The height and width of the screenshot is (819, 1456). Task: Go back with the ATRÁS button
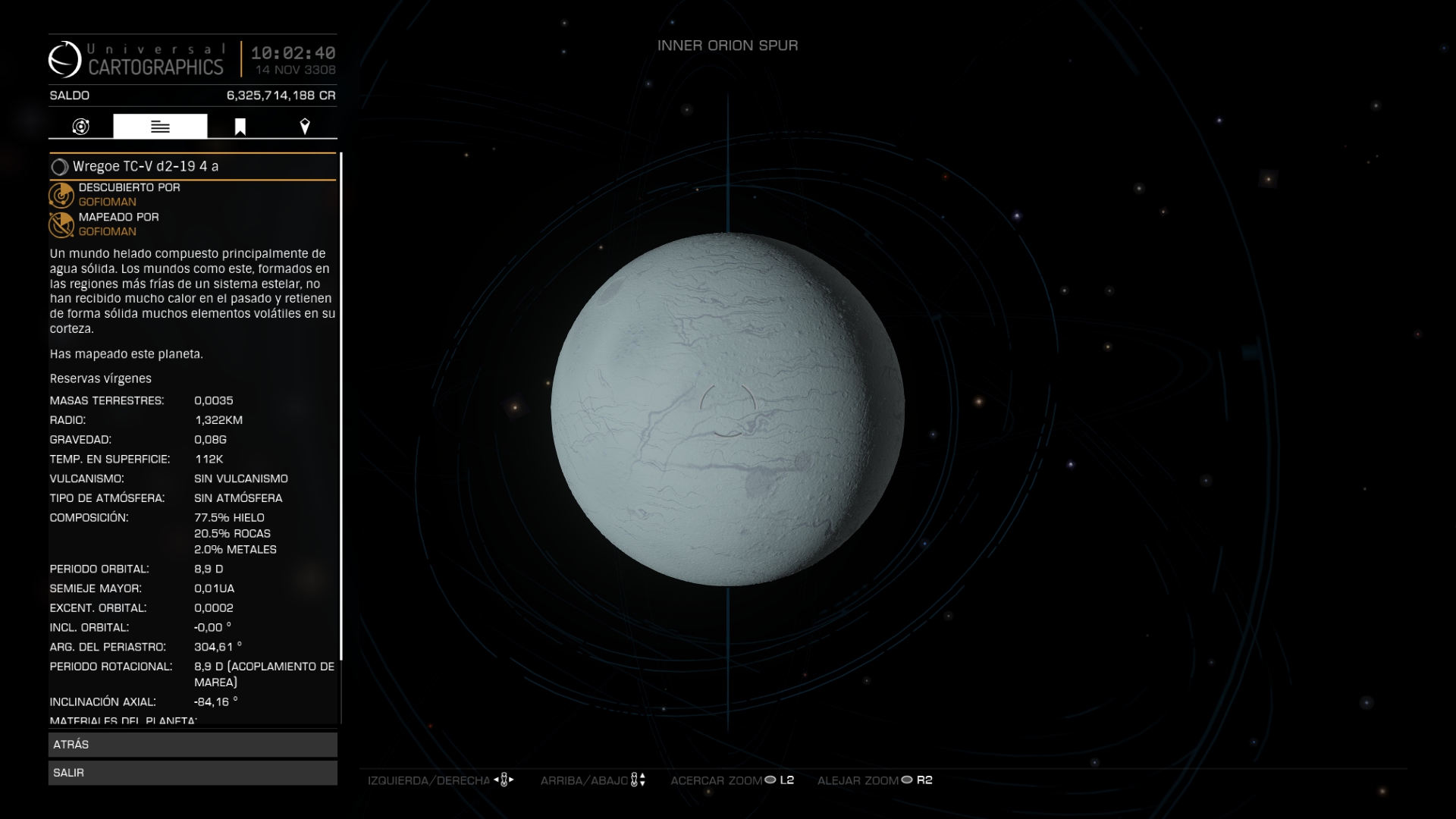193,745
